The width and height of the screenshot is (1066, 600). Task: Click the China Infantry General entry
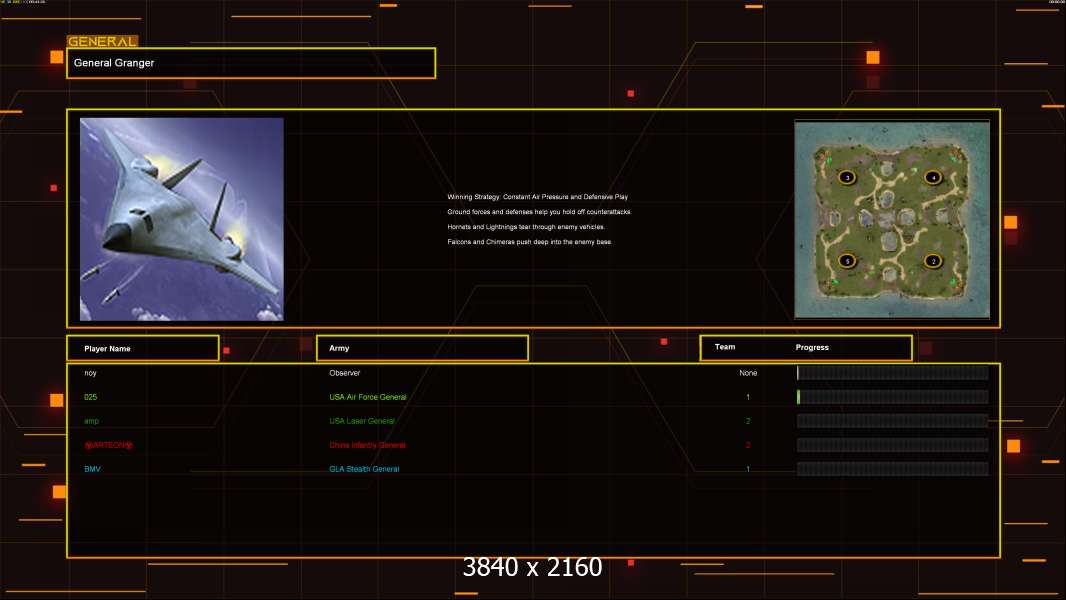pos(367,445)
